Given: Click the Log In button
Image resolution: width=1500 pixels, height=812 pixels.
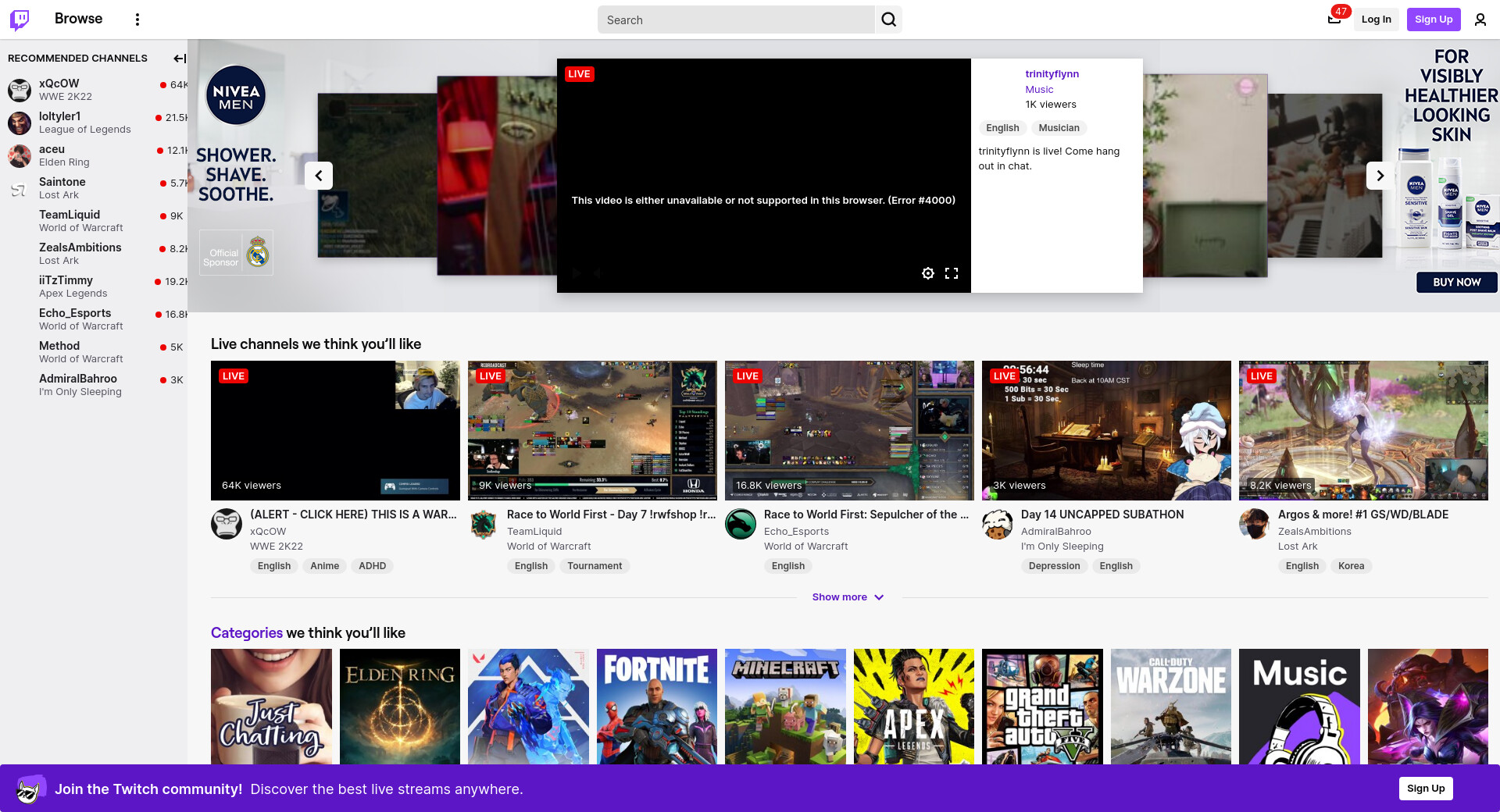Looking at the screenshot, I should coord(1376,20).
